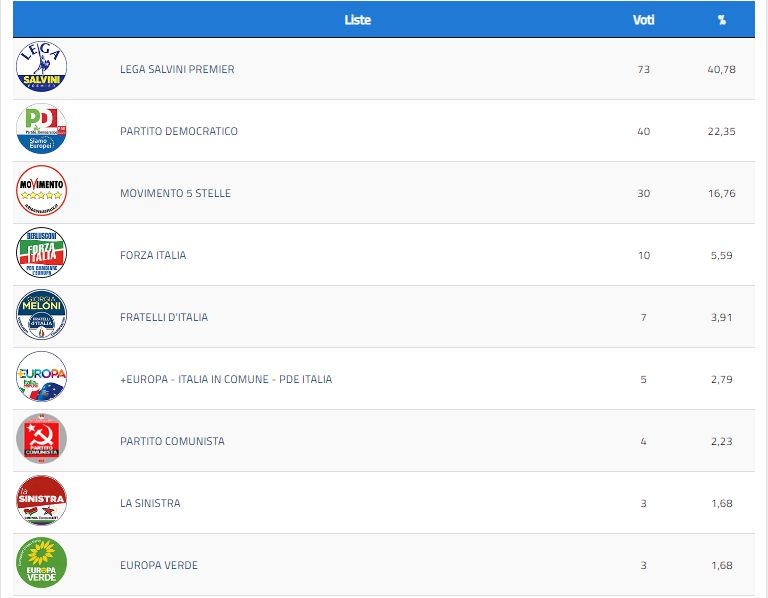Select the MOVIMENTO 5 STELLE name
Screen dimensions: 768x598
click(175, 193)
